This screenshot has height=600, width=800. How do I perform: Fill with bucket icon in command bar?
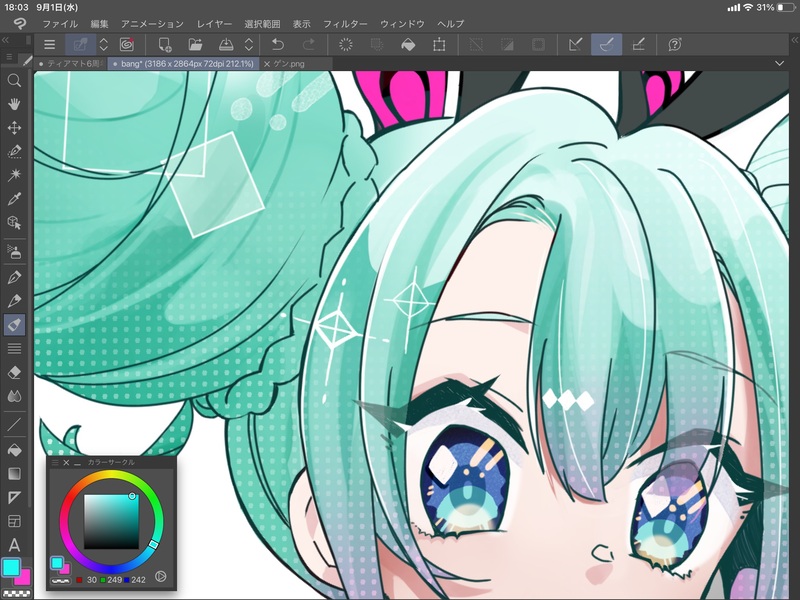408,45
